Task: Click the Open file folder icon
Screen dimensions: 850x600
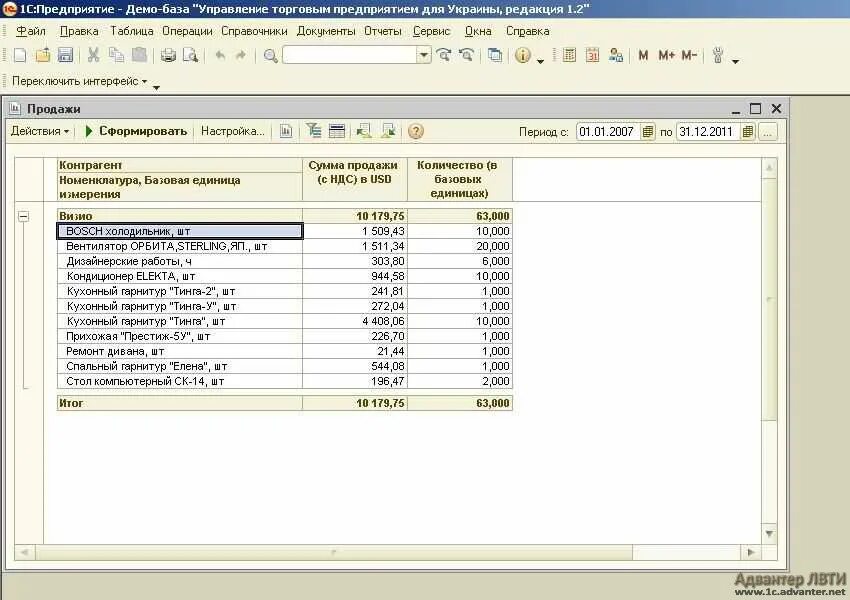Action: click(43, 55)
